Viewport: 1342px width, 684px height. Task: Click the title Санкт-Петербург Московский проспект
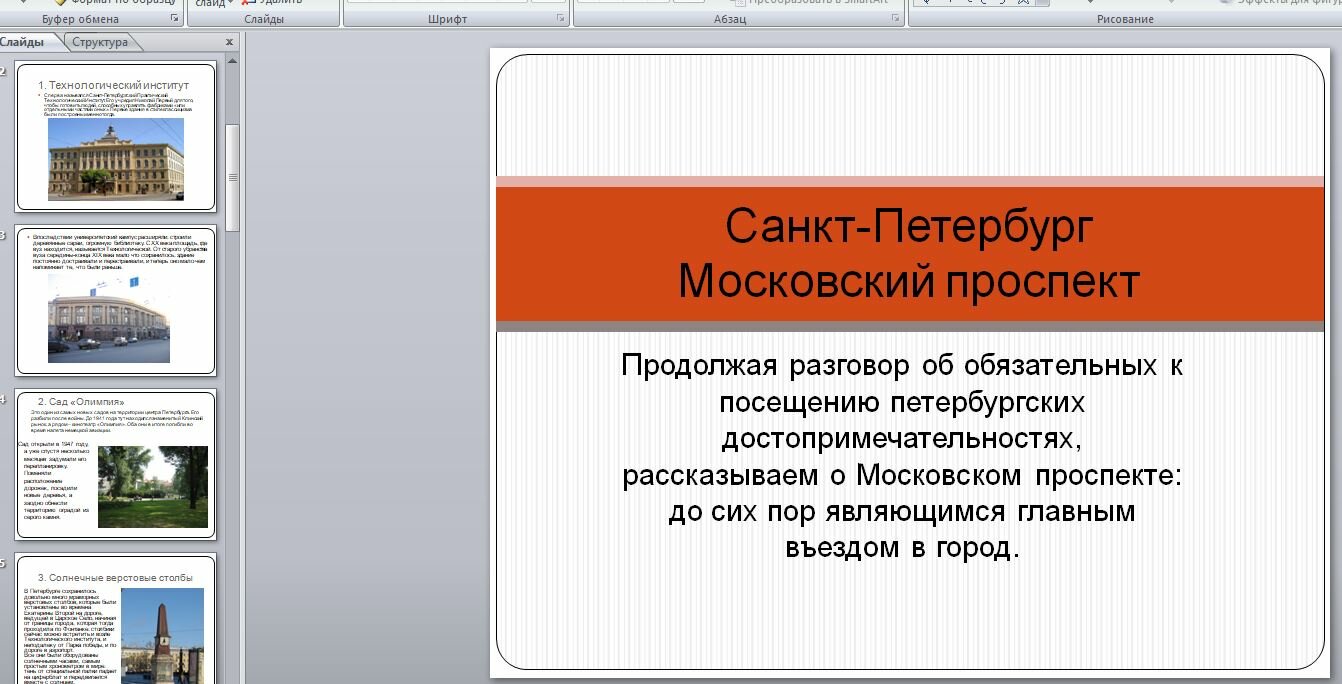909,253
